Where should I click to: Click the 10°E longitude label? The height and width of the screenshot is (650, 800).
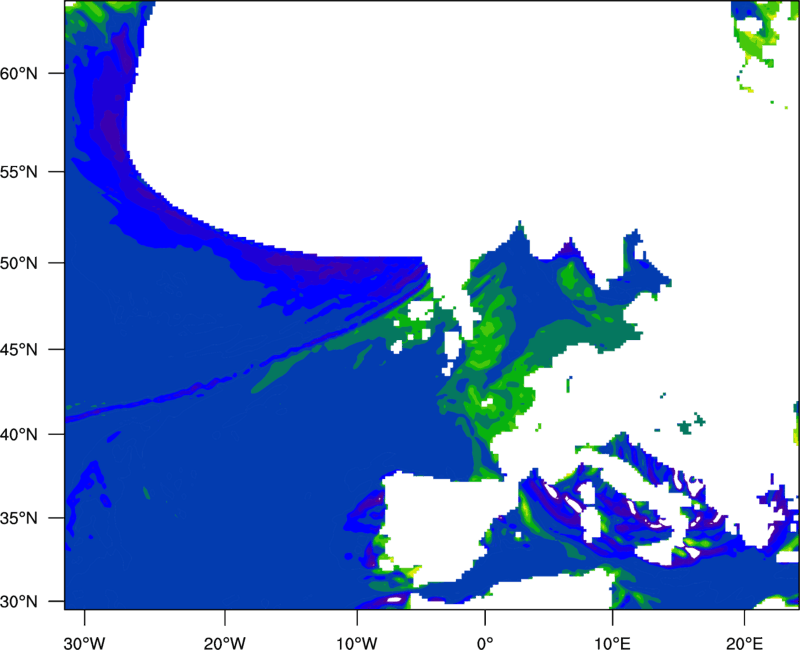(612, 643)
